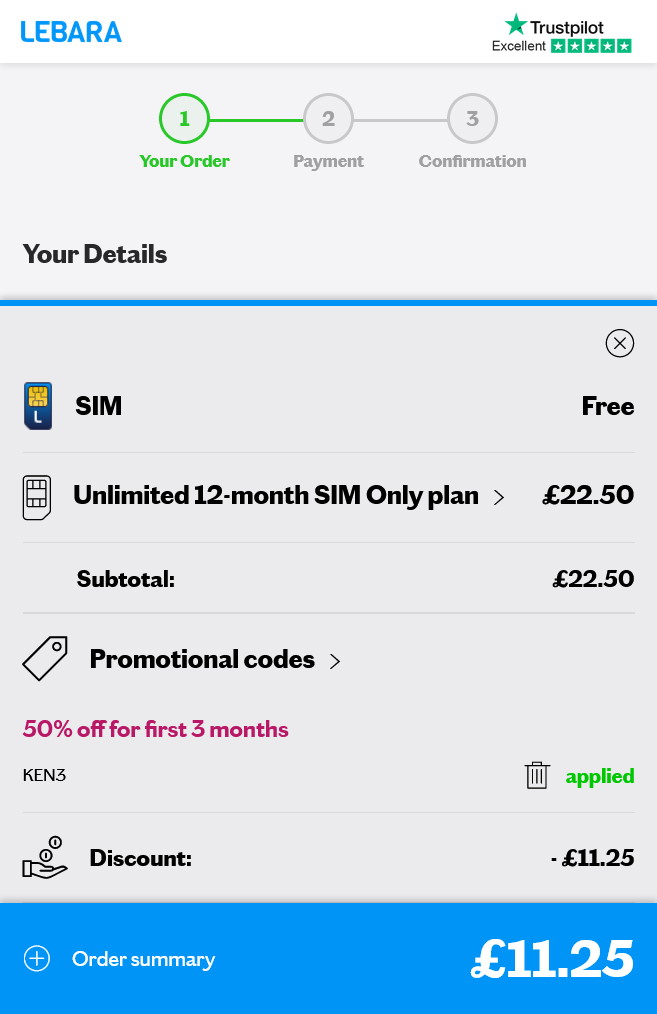Click the mobile plan icon beside Unlimited plan
657x1014 pixels.
pos(36,496)
